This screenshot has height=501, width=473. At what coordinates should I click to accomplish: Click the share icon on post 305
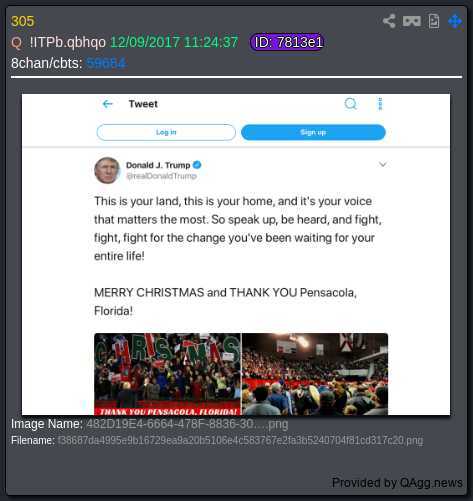coord(389,21)
